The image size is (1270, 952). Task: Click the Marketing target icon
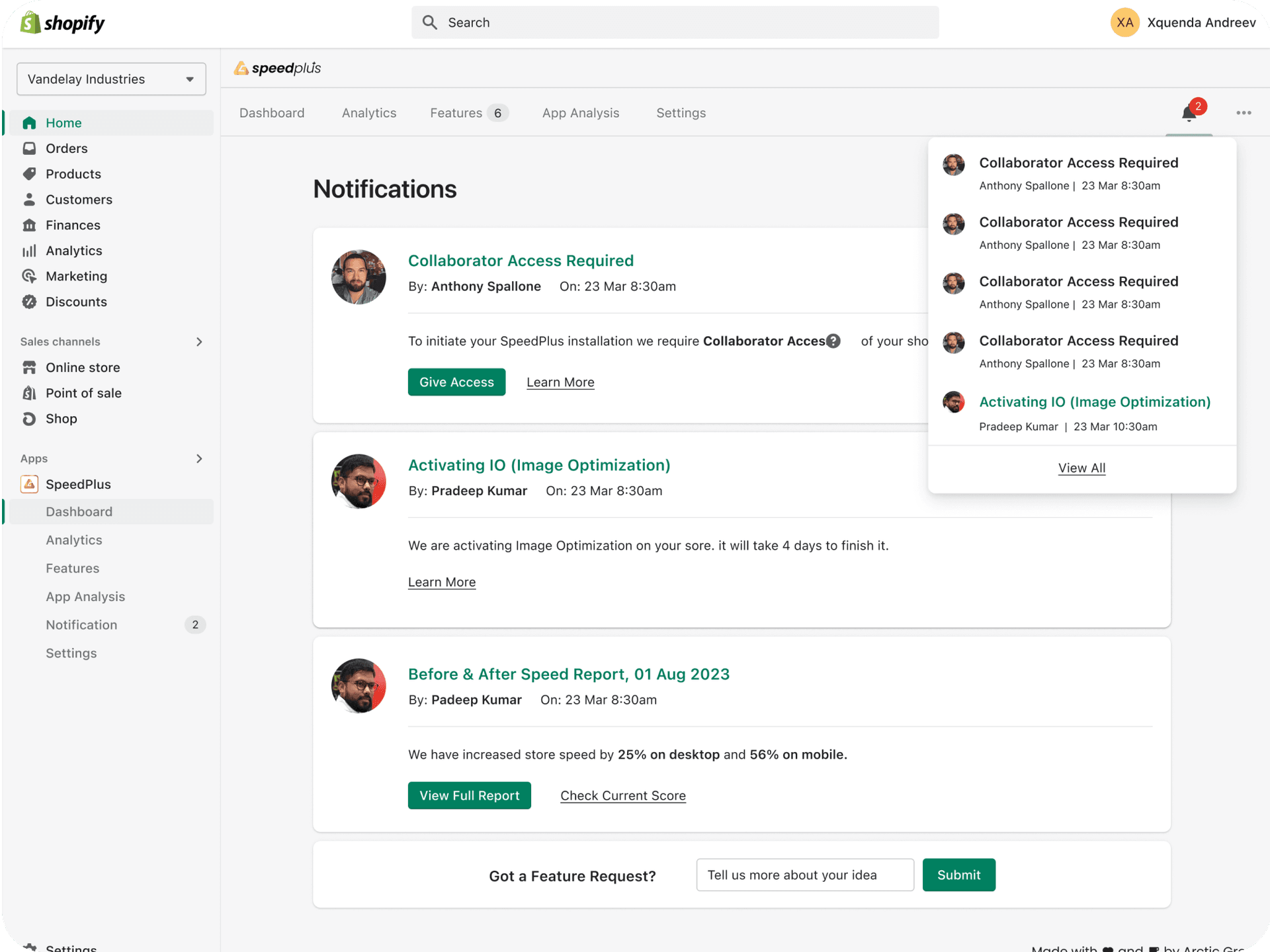point(29,276)
